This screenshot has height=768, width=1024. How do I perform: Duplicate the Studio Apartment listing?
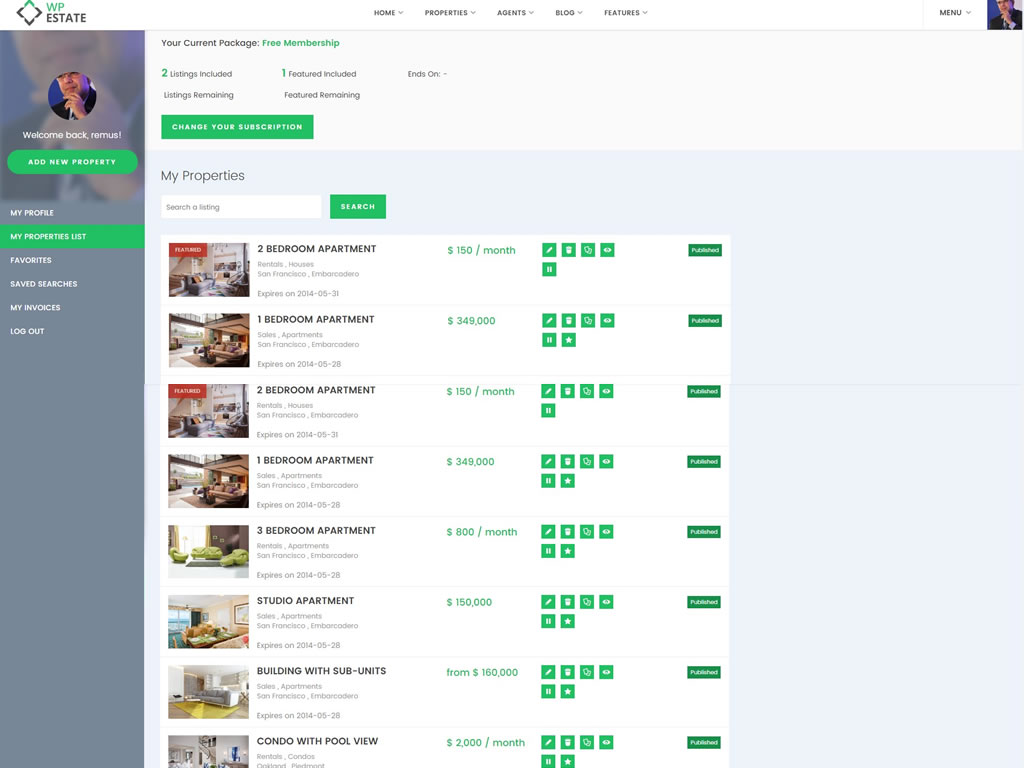coord(587,602)
